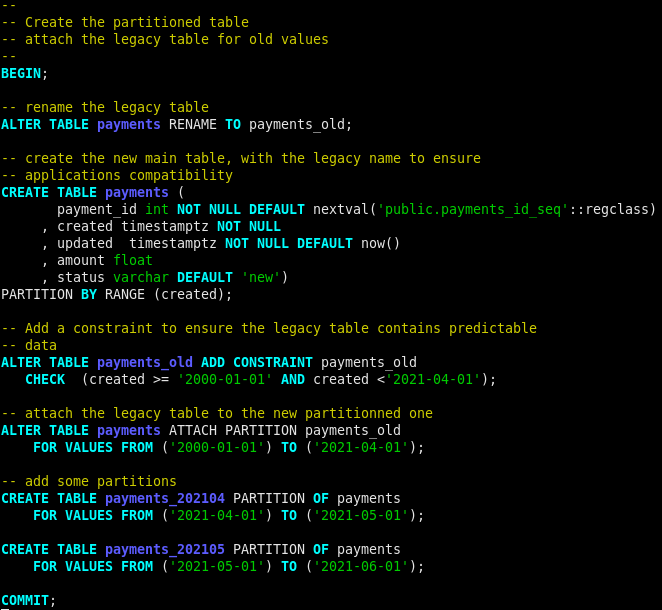Select the comment 'attach the legacy table for old values'

pyautogui.click(x=176, y=40)
